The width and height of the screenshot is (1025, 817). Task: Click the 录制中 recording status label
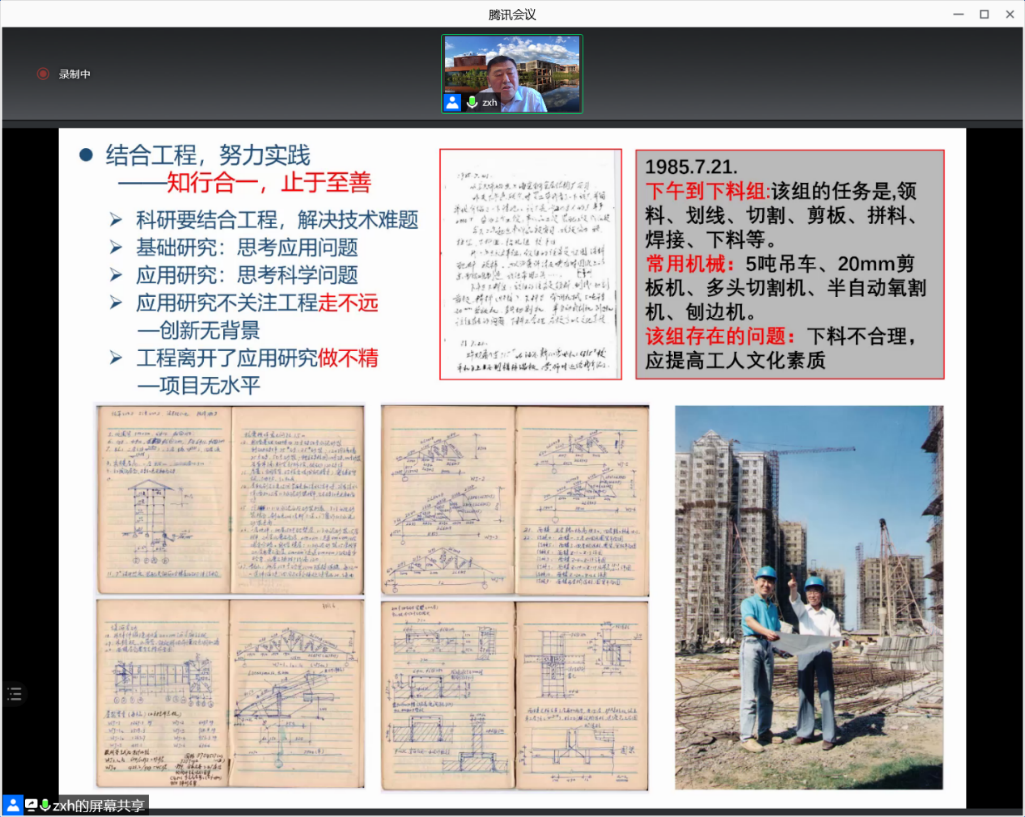75,74
